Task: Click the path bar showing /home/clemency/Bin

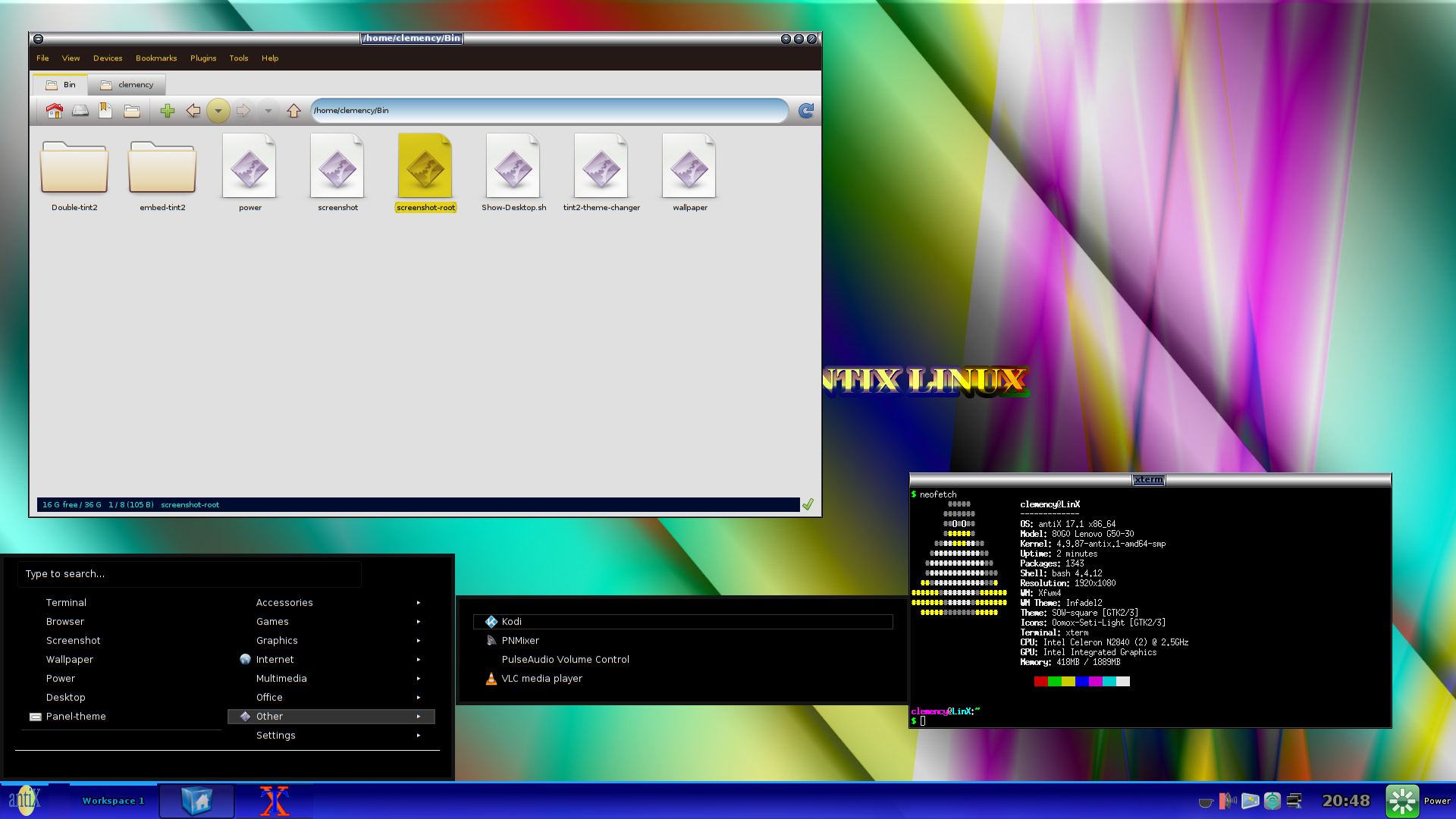Action: (x=549, y=111)
